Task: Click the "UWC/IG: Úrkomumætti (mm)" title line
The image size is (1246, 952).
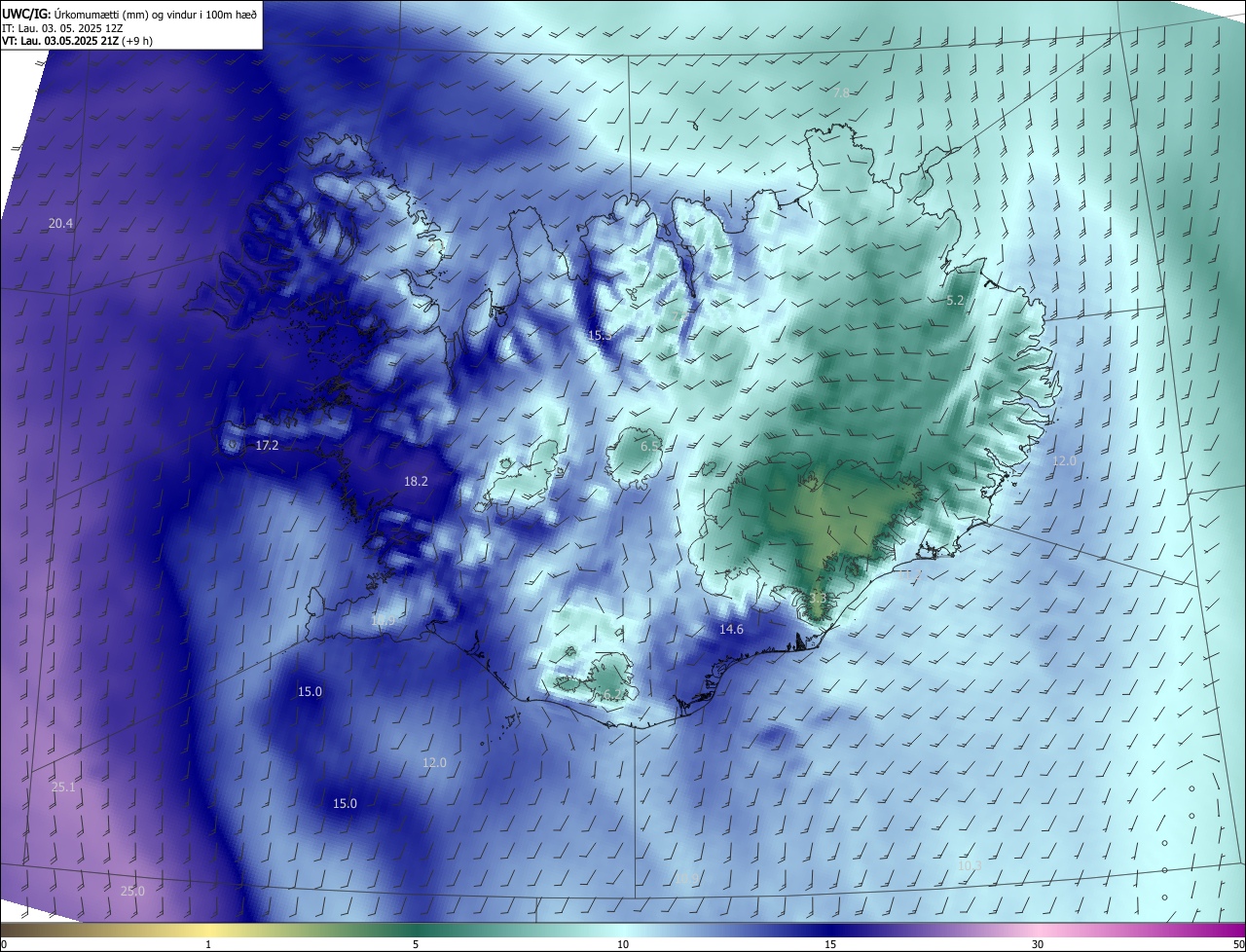Action: coord(131,14)
